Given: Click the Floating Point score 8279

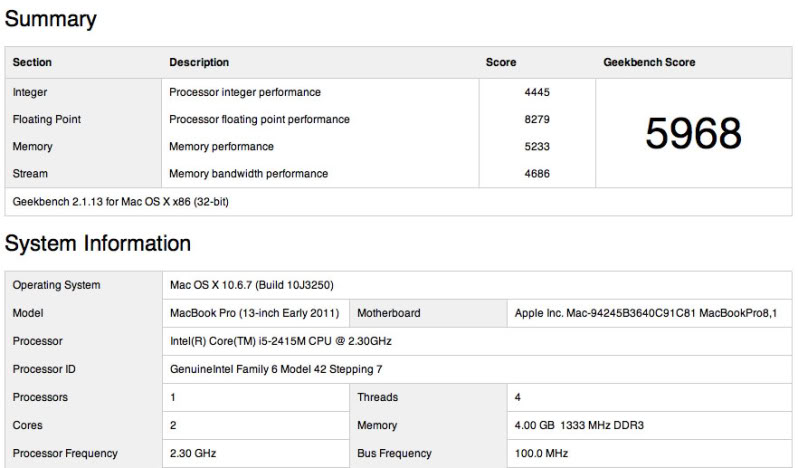Looking at the screenshot, I should (x=537, y=119).
